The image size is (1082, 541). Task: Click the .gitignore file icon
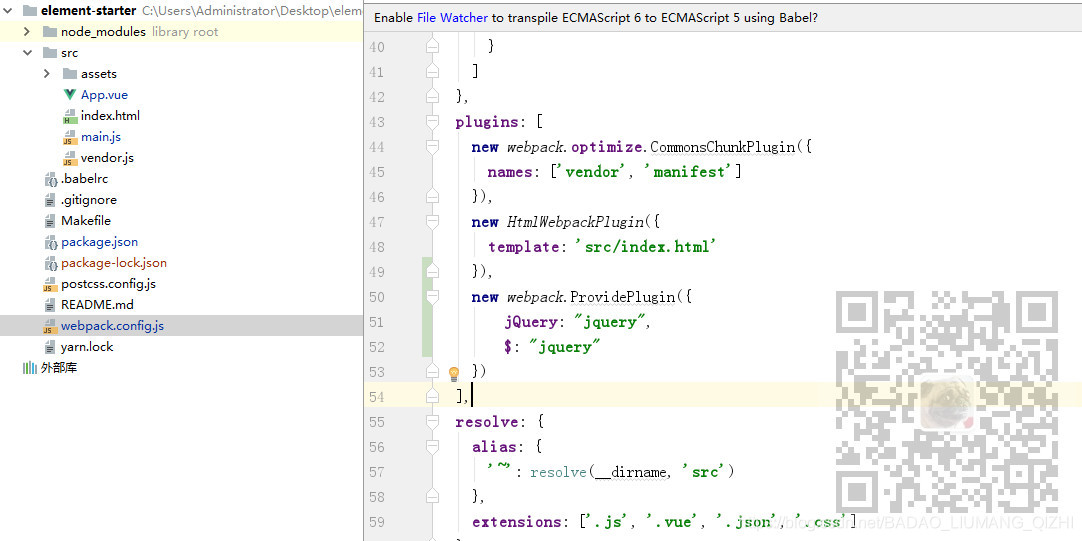50,200
